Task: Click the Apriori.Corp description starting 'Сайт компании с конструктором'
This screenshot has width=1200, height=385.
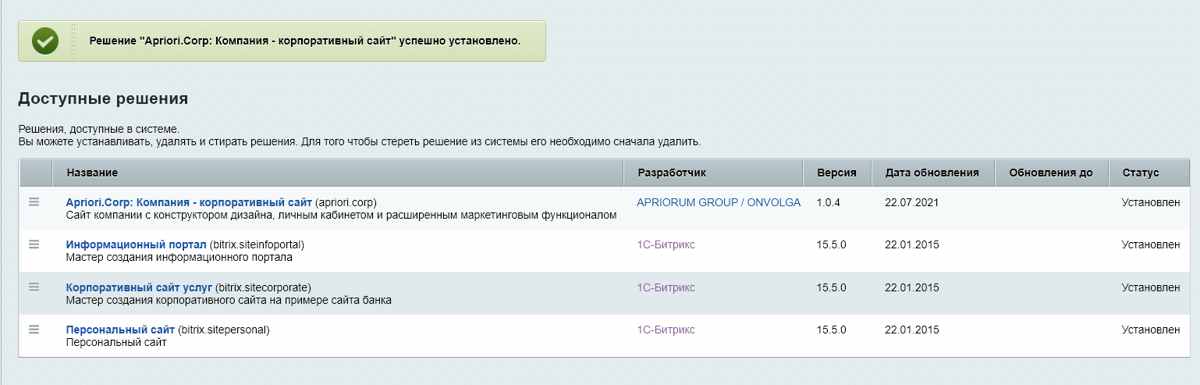Action: click(x=341, y=215)
